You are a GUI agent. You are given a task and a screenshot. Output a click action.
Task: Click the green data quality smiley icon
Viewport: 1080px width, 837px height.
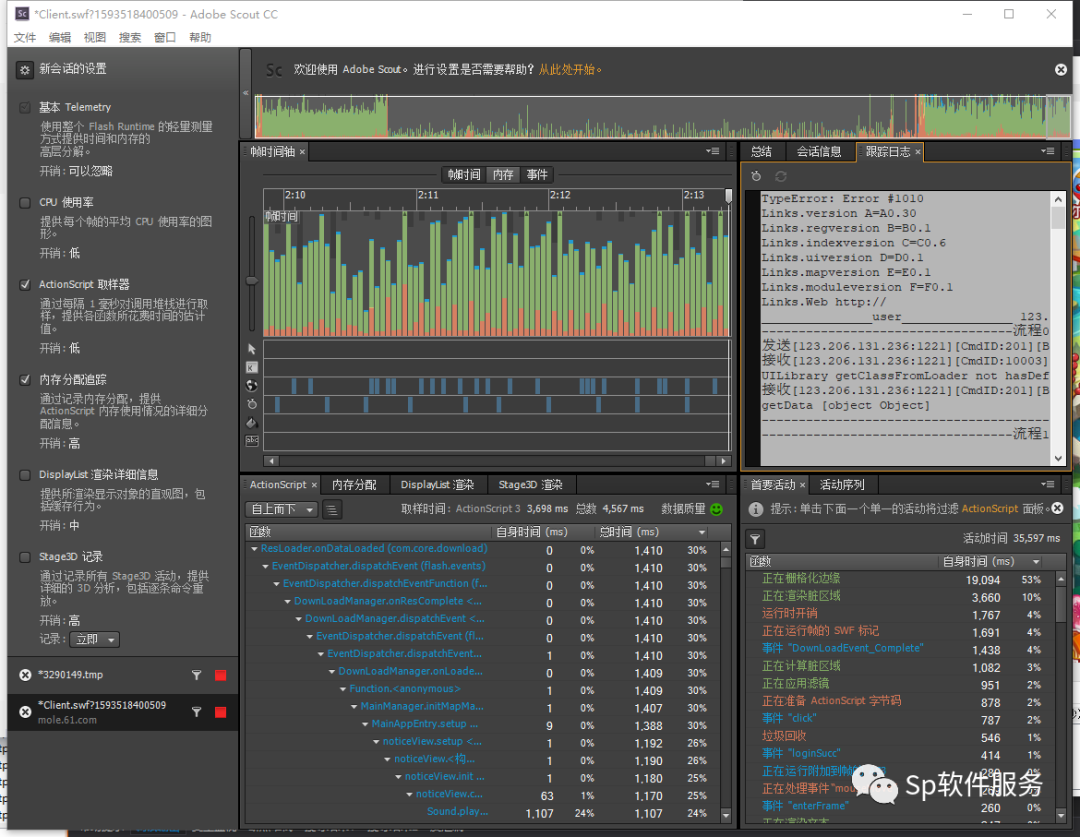point(716,509)
